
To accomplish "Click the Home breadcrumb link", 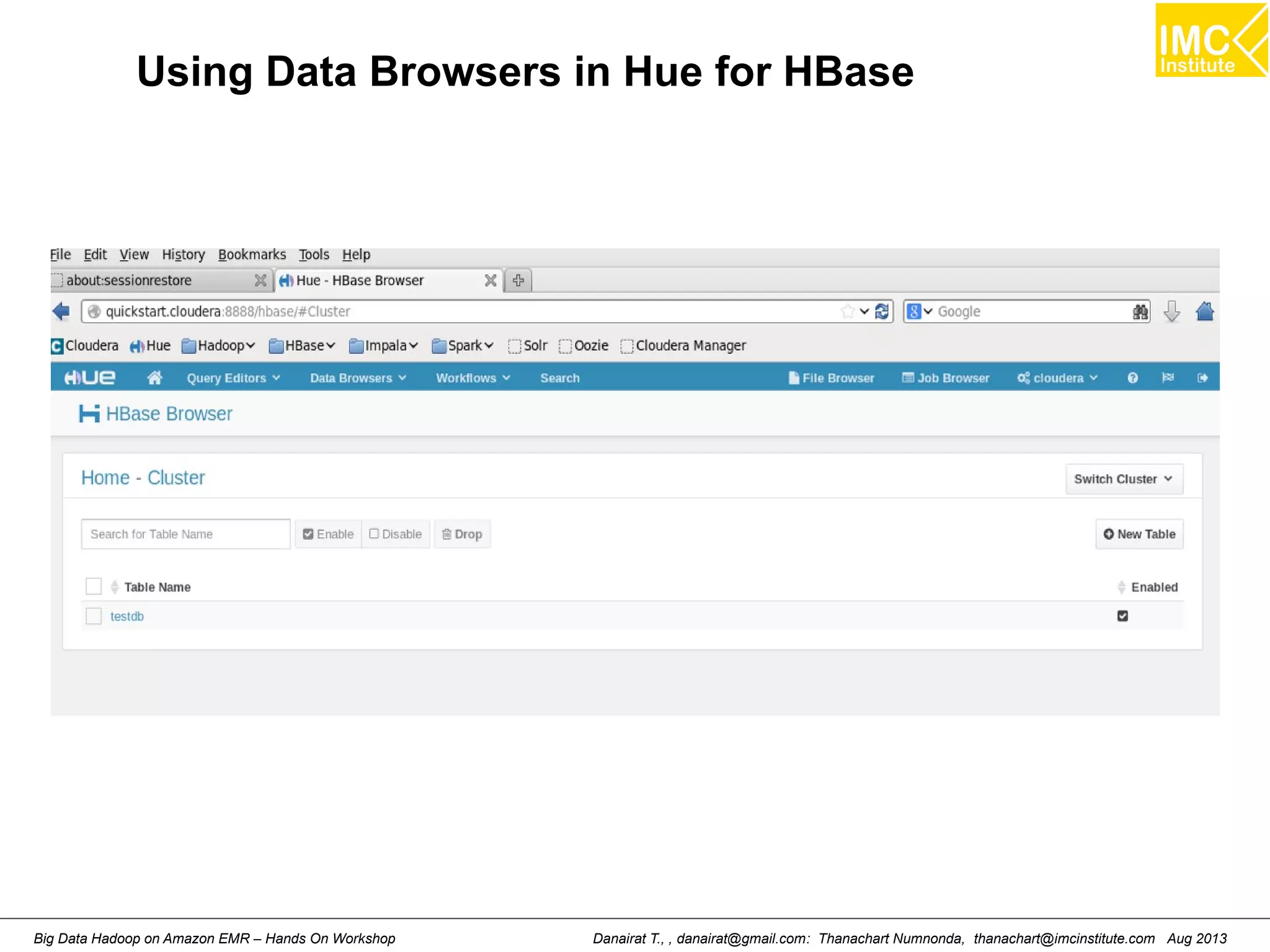I will (105, 478).
